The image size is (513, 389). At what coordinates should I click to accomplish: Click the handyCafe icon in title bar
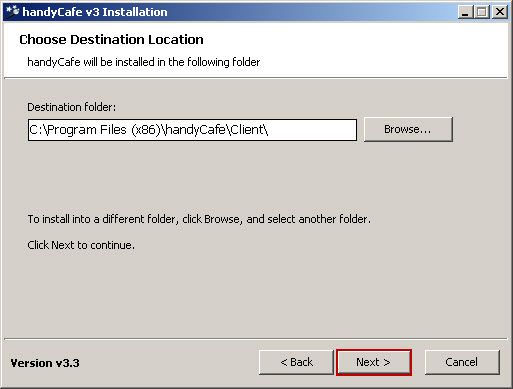[x=12, y=11]
